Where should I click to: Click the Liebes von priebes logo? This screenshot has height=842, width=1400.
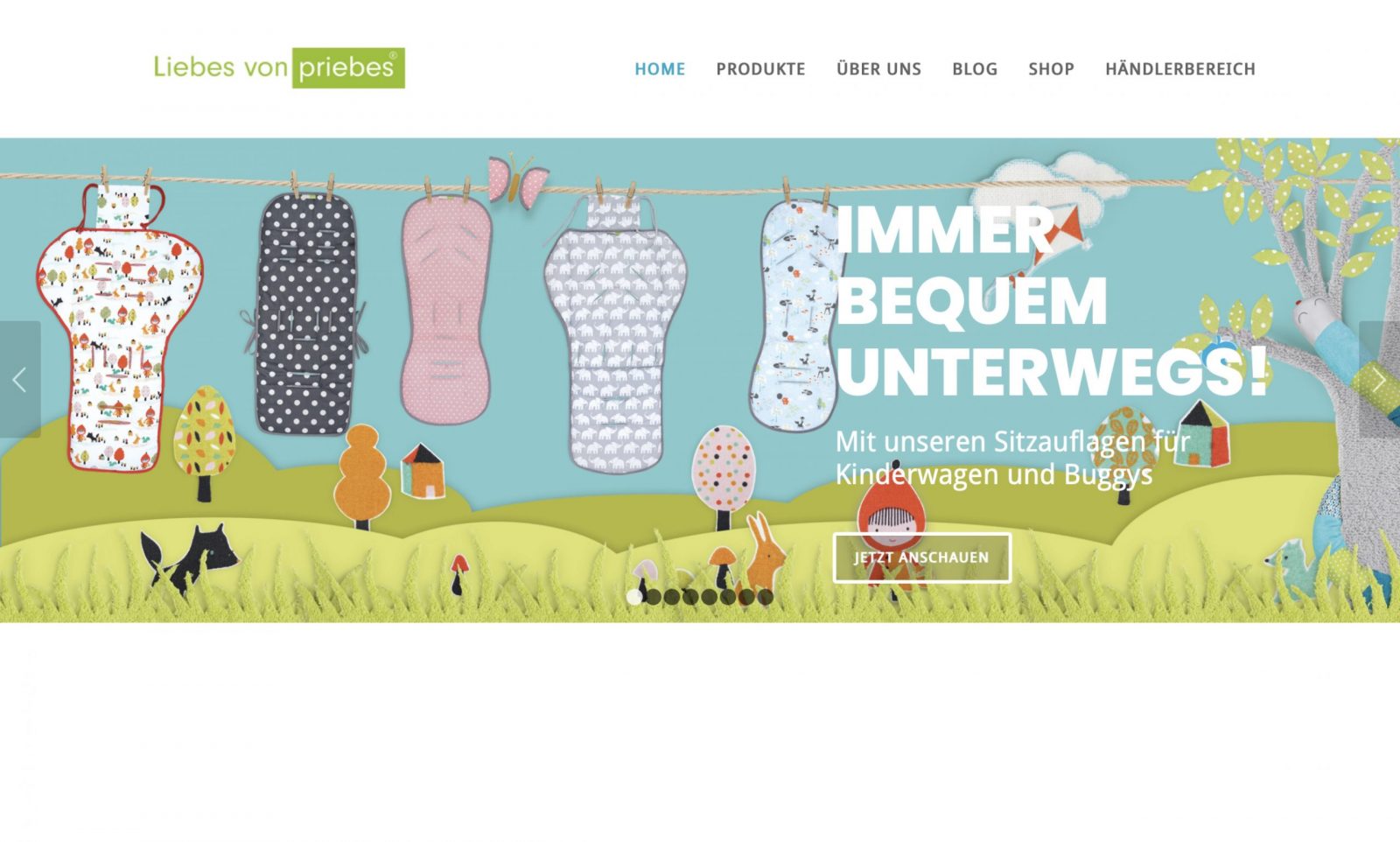279,68
